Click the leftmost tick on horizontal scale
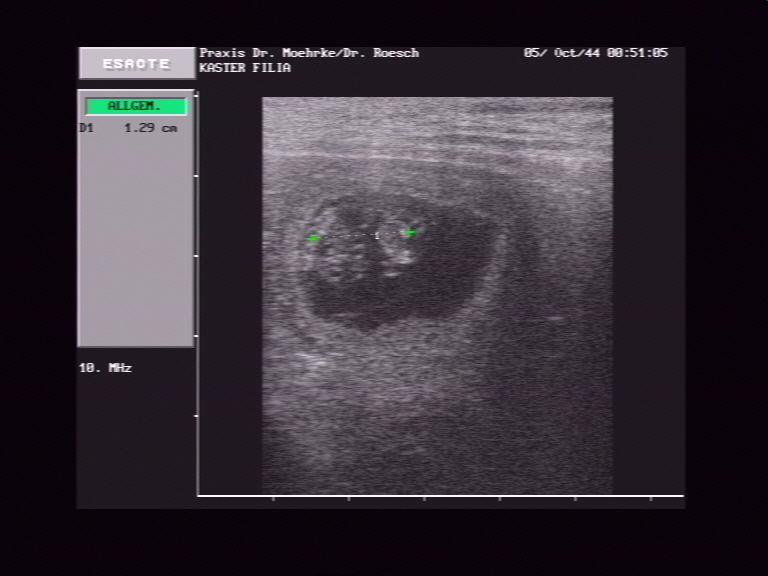768x576 pixels. tap(273, 496)
